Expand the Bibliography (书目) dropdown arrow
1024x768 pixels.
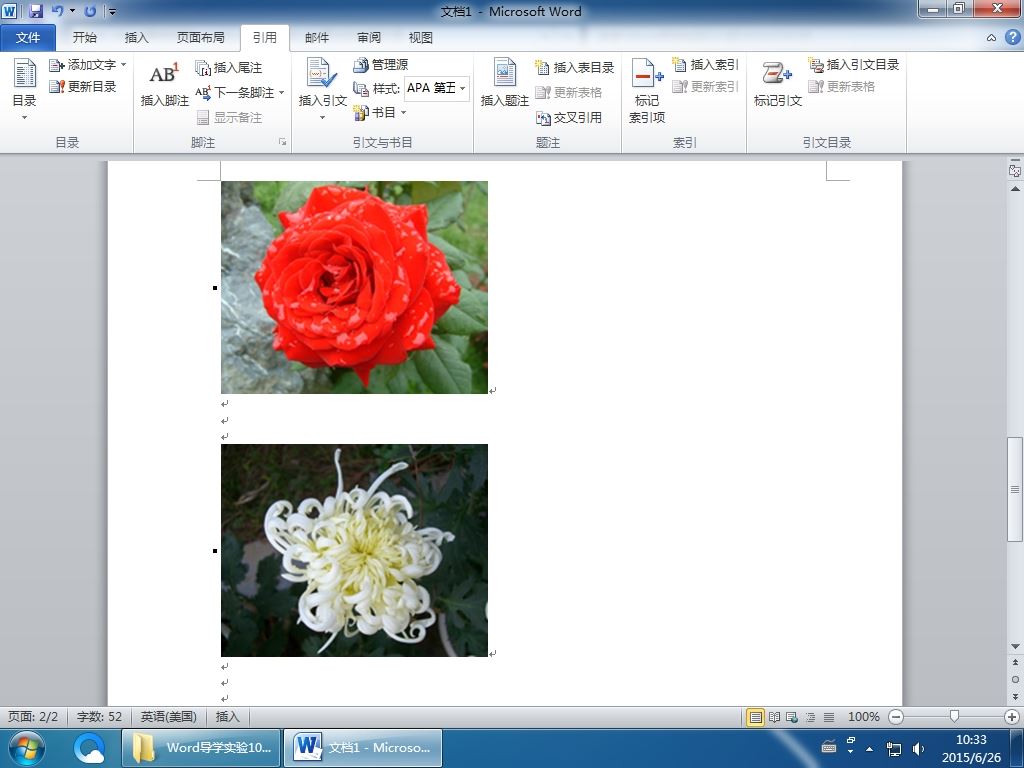[x=404, y=112]
